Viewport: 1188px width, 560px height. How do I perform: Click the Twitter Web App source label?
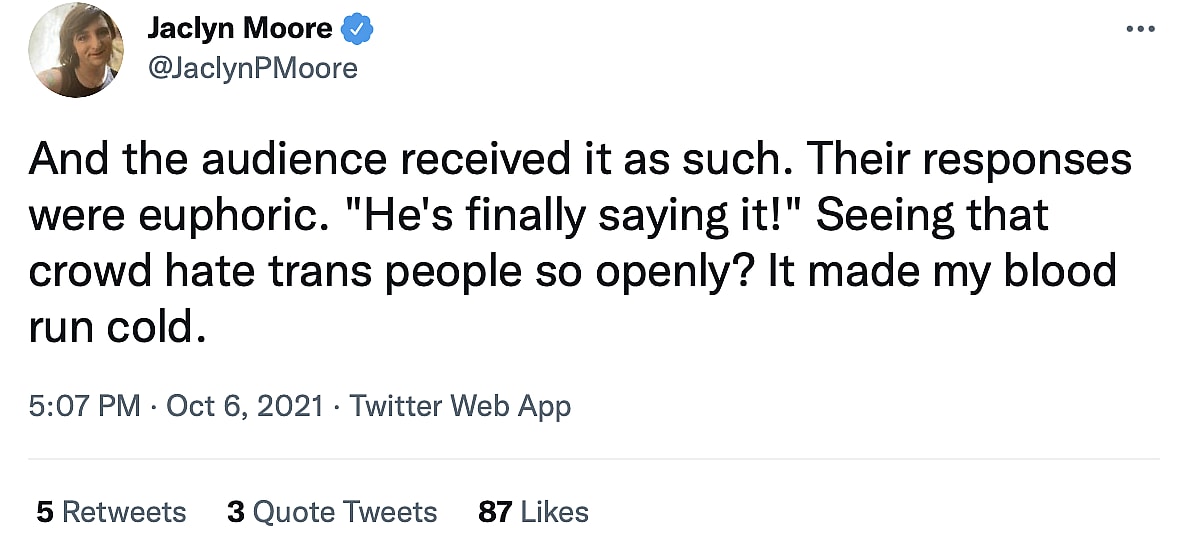[x=460, y=406]
